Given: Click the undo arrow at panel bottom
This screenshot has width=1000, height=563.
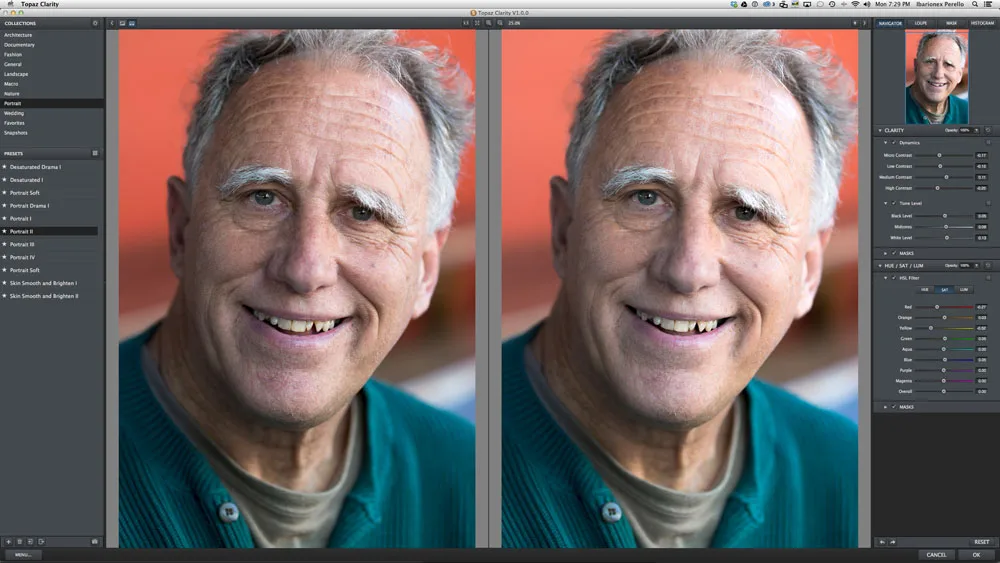Looking at the screenshot, I should [x=883, y=542].
